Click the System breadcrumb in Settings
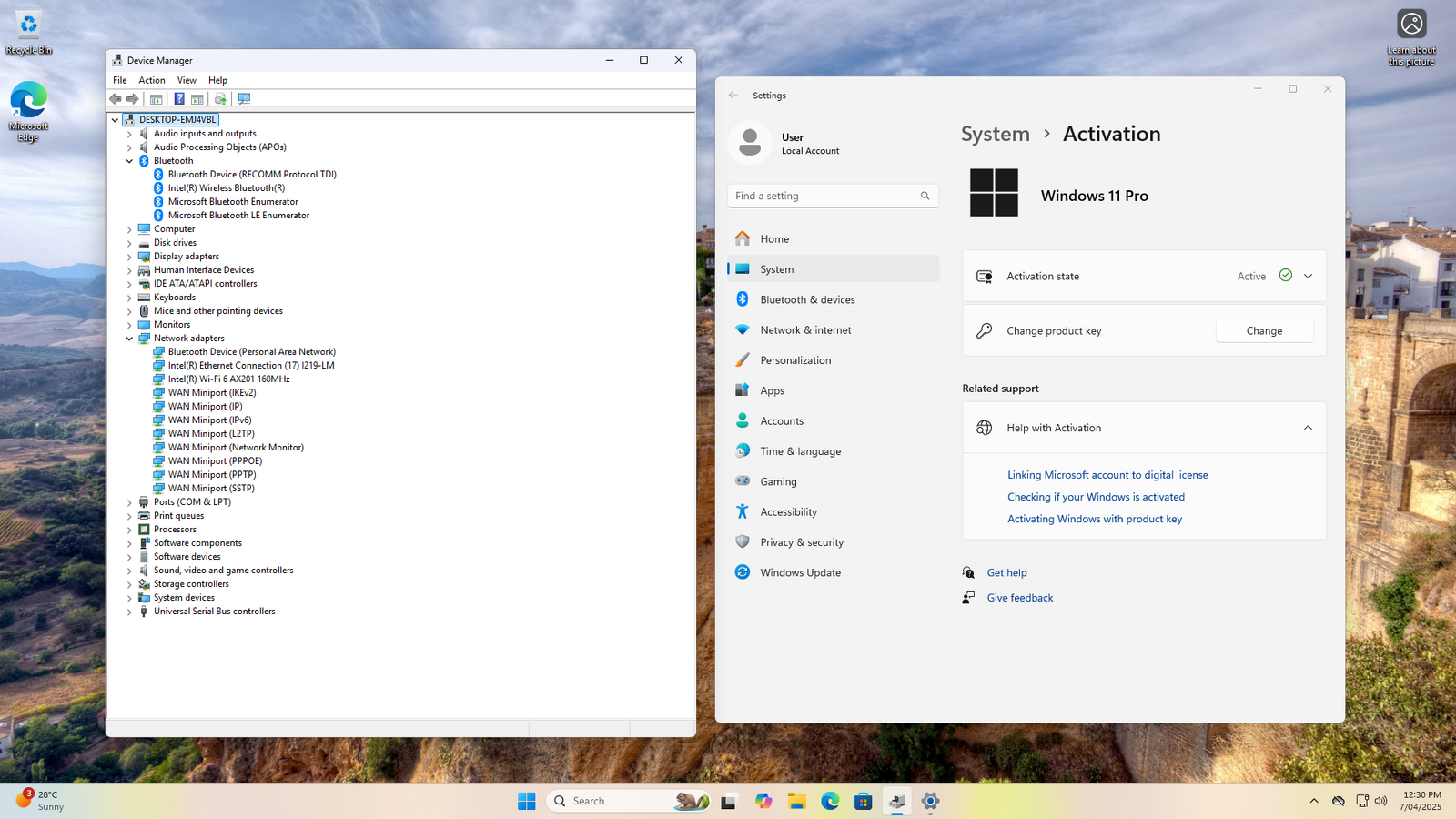 (996, 134)
